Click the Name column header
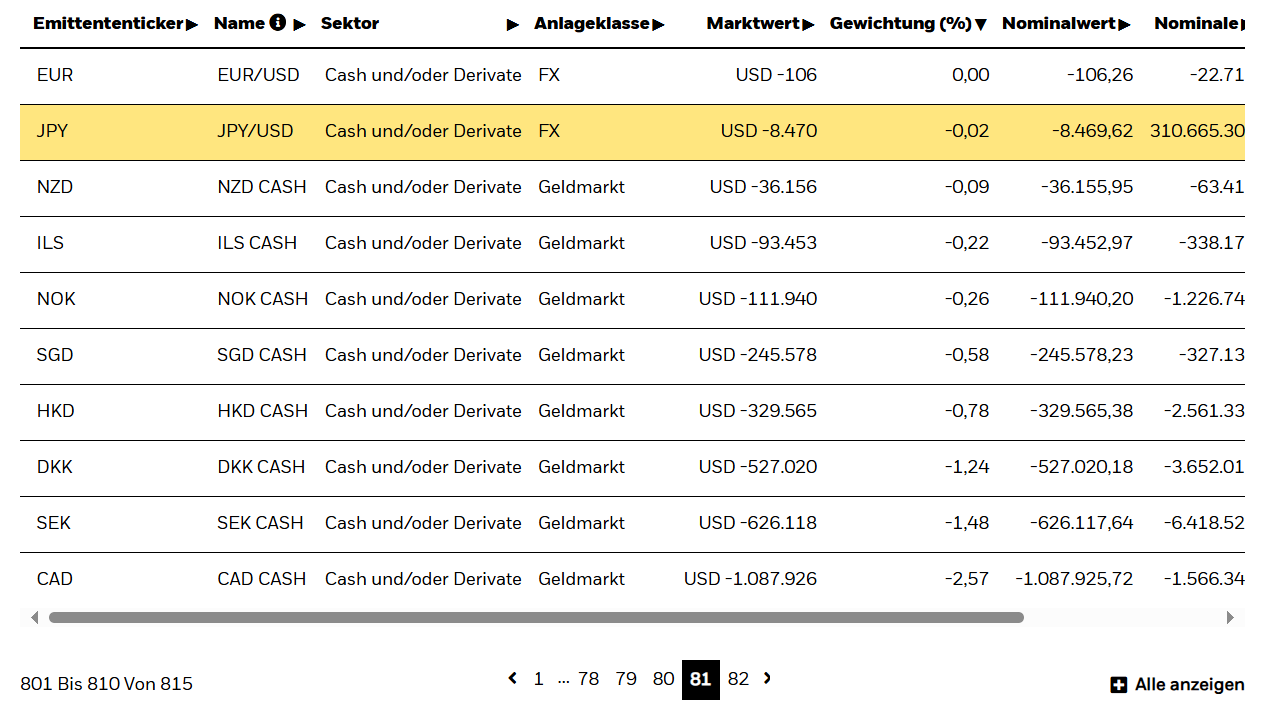Image resolution: width=1274 pixels, height=716 pixels. click(239, 23)
